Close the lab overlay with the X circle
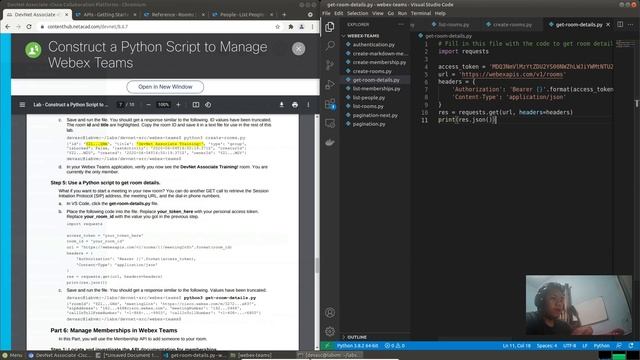Viewport: 640px width, 360px height. coord(298,49)
